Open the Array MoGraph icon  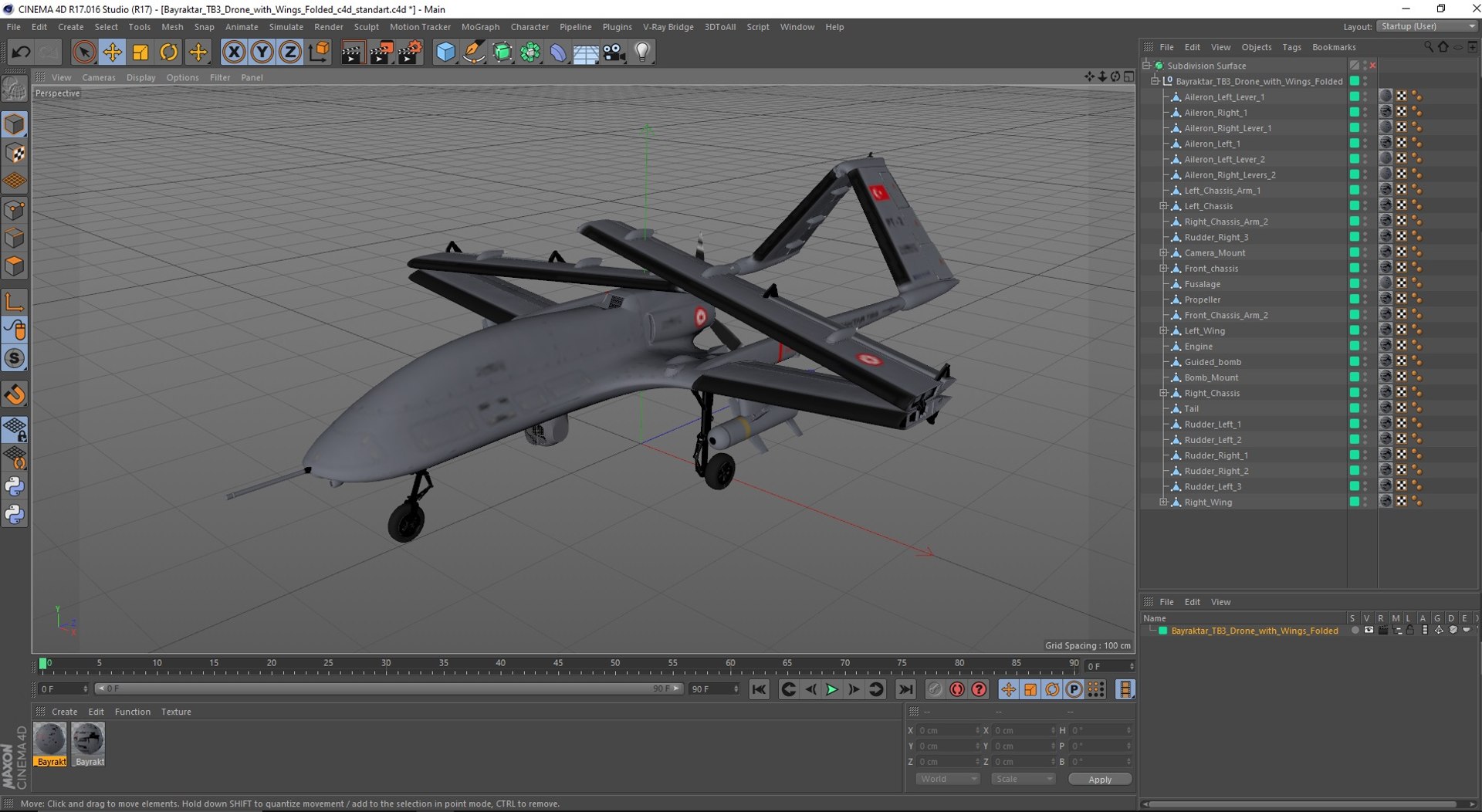[x=530, y=52]
